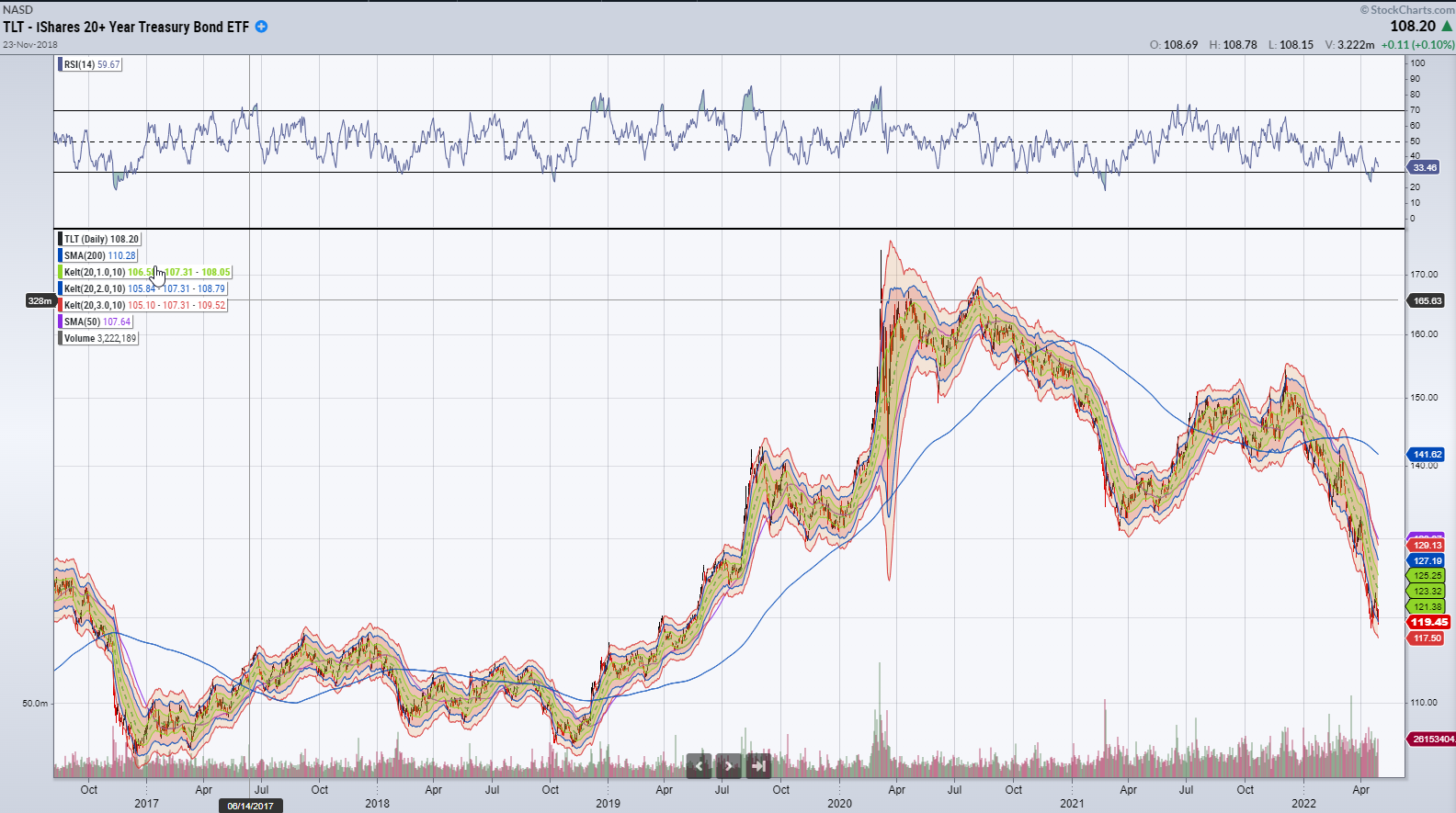Click the 141.62 SMA(200) price tag

1427,454
